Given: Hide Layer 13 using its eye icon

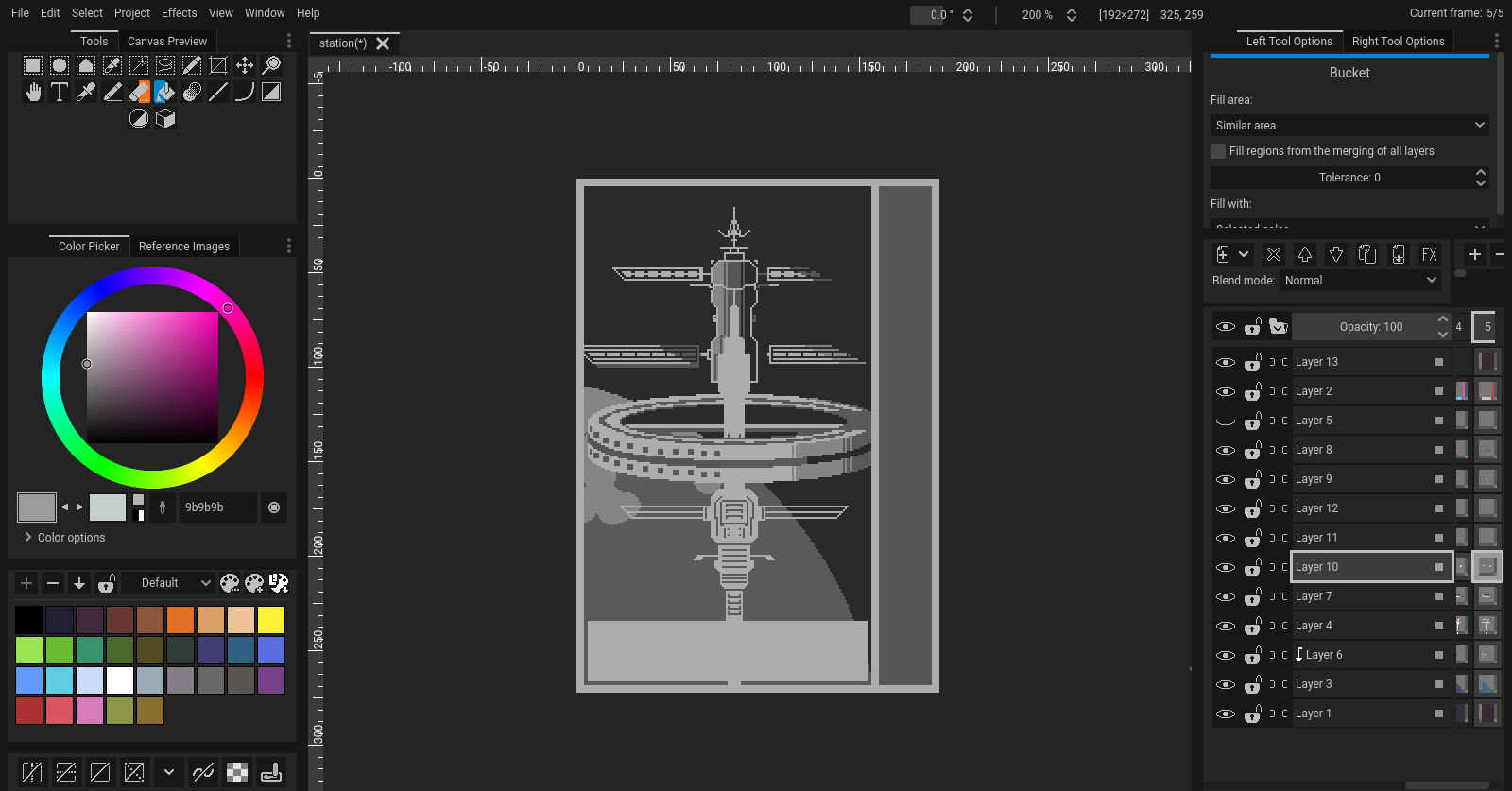Looking at the screenshot, I should (x=1226, y=362).
